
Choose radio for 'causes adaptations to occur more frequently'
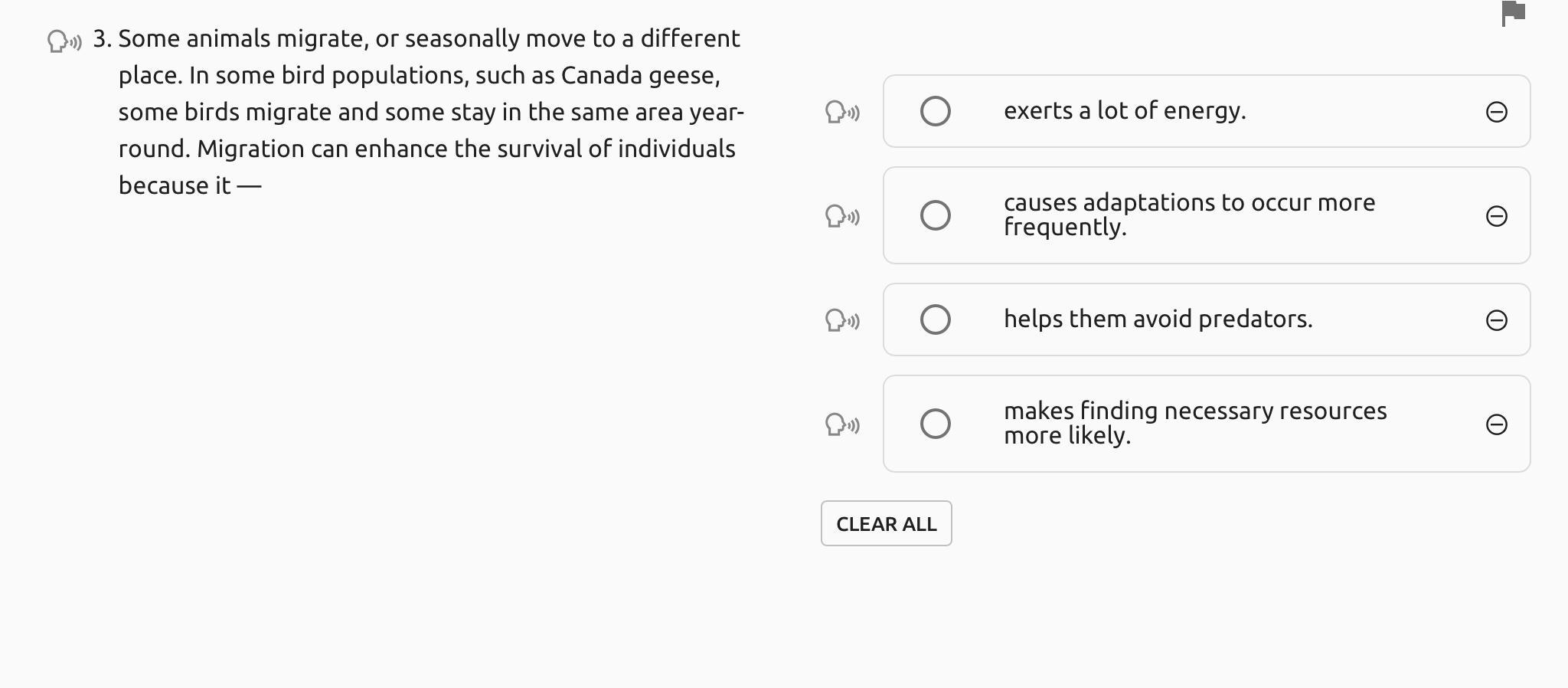click(935, 215)
